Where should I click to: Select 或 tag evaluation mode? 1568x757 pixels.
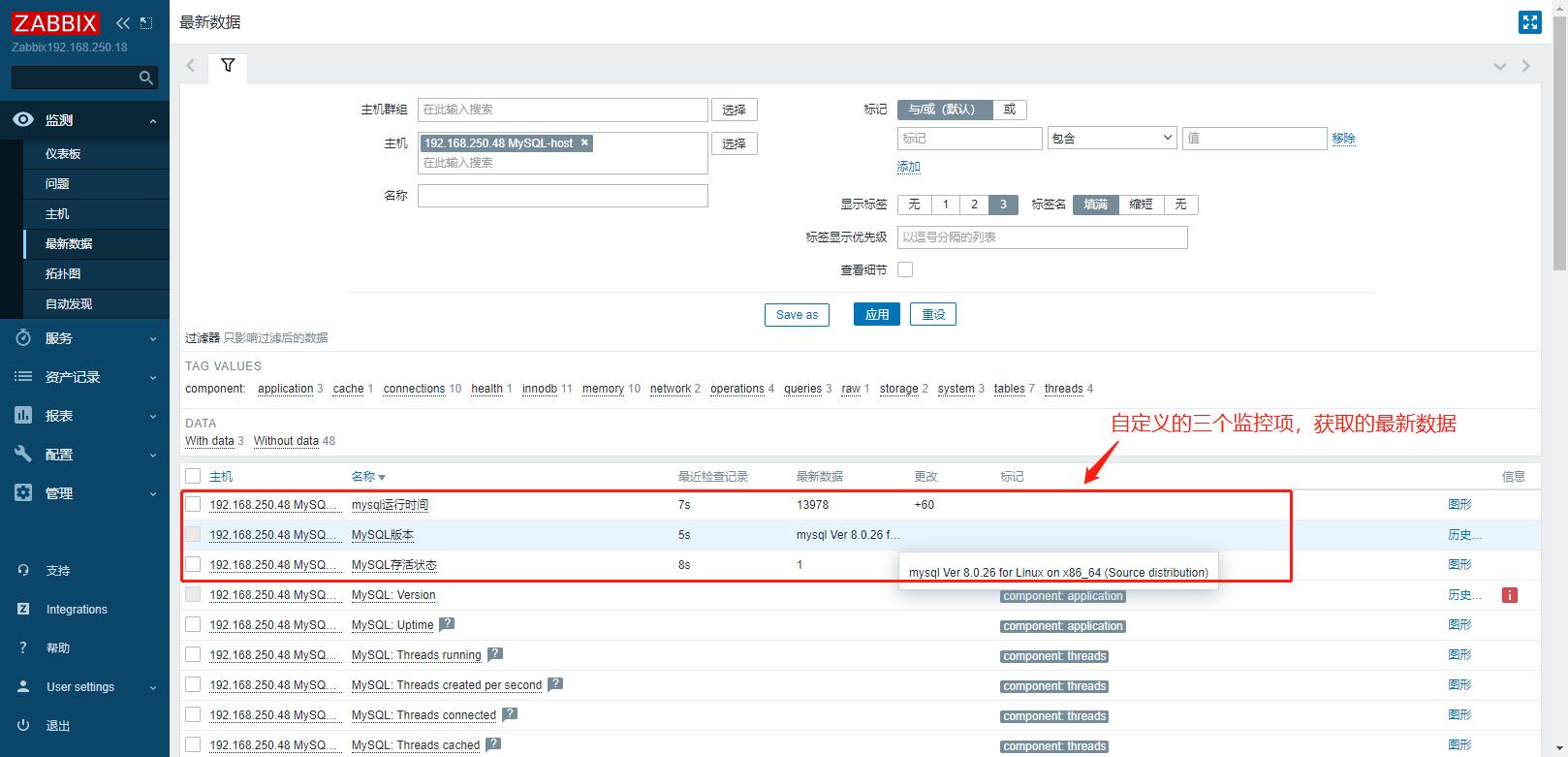[x=1010, y=110]
